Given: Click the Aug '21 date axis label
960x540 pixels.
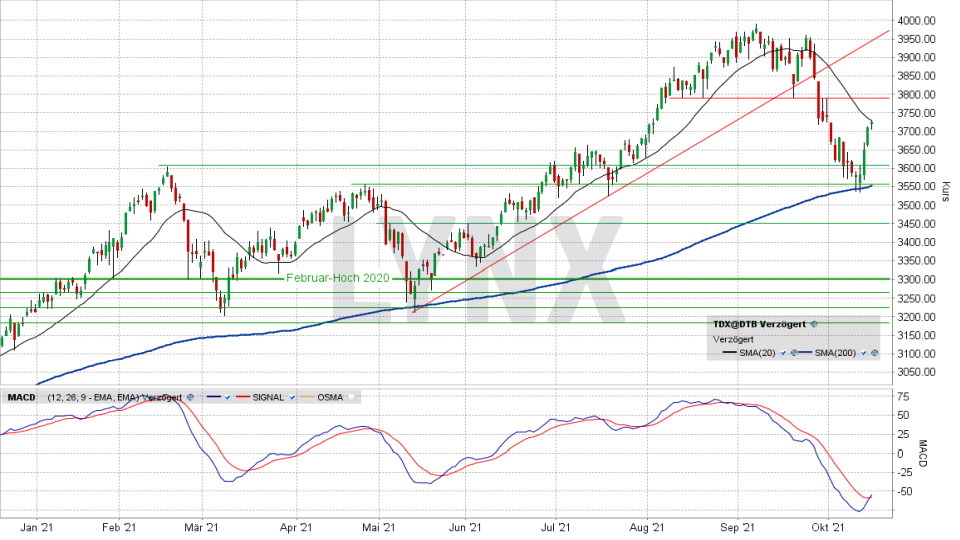Looking at the screenshot, I should (647, 527).
